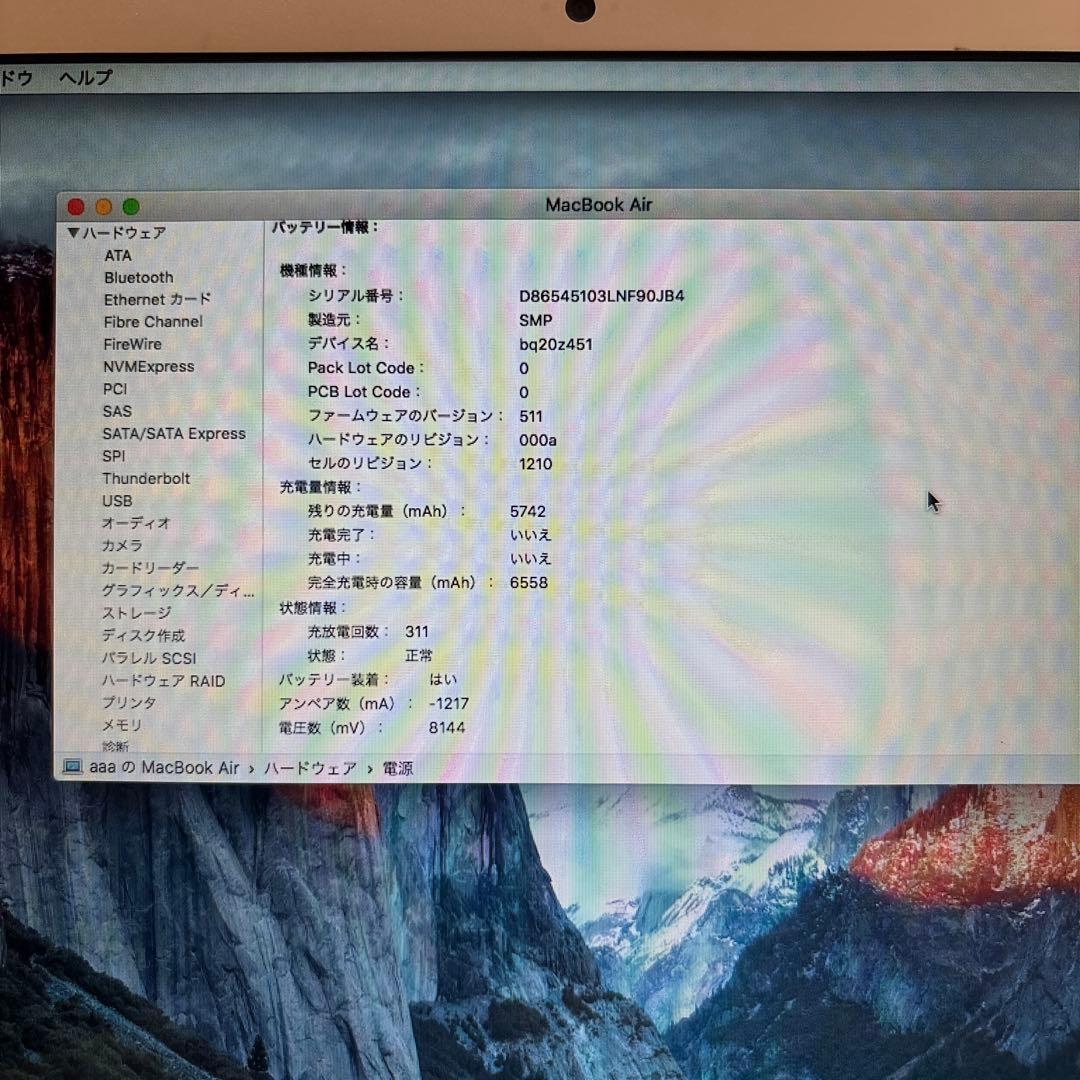Open the プリンタ section

point(128,703)
